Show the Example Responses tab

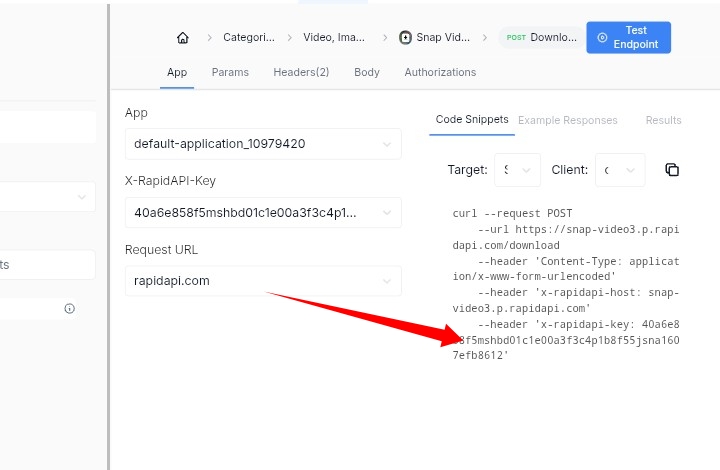[x=567, y=120]
